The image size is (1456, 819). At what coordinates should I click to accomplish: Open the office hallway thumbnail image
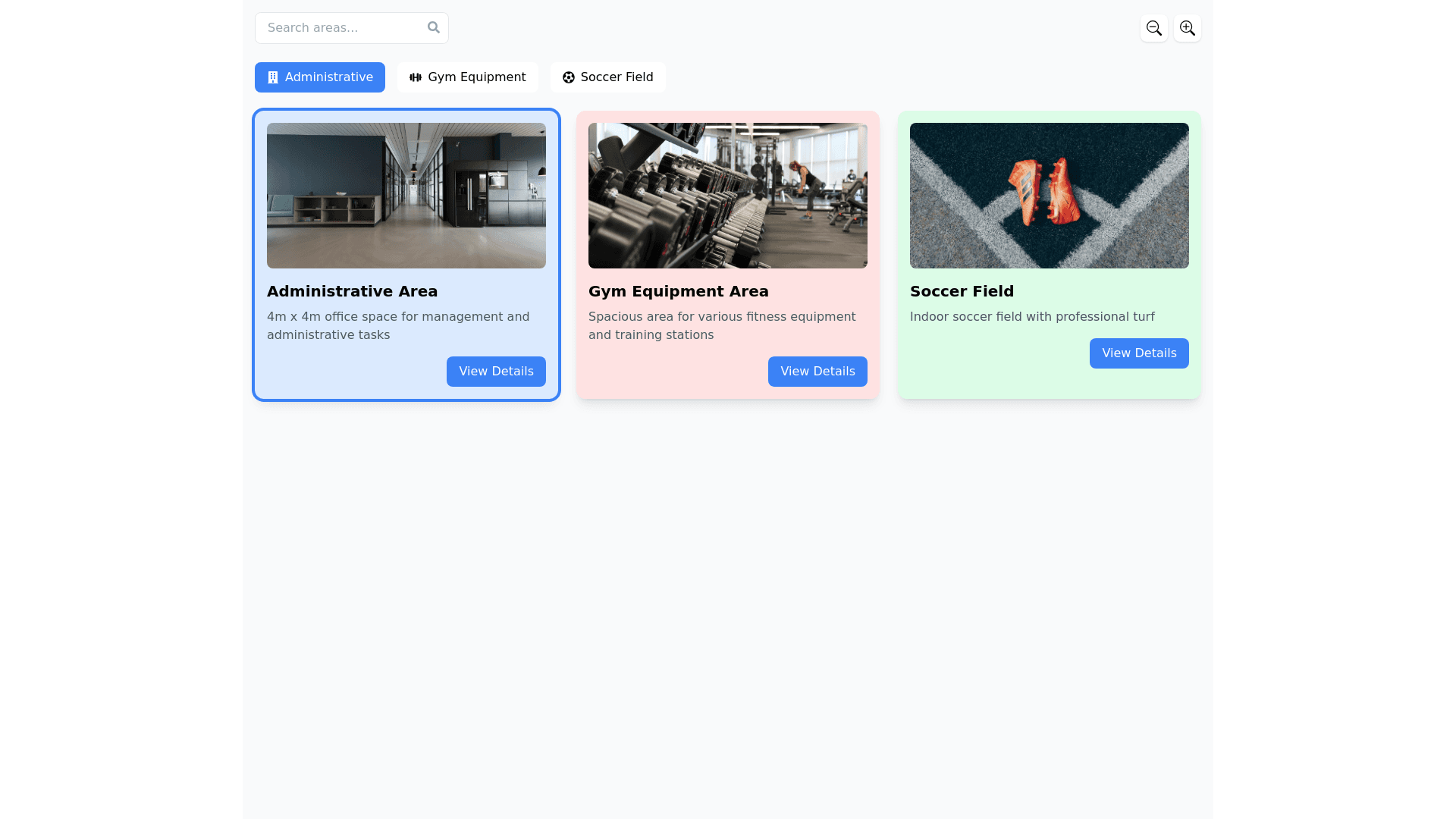[406, 196]
